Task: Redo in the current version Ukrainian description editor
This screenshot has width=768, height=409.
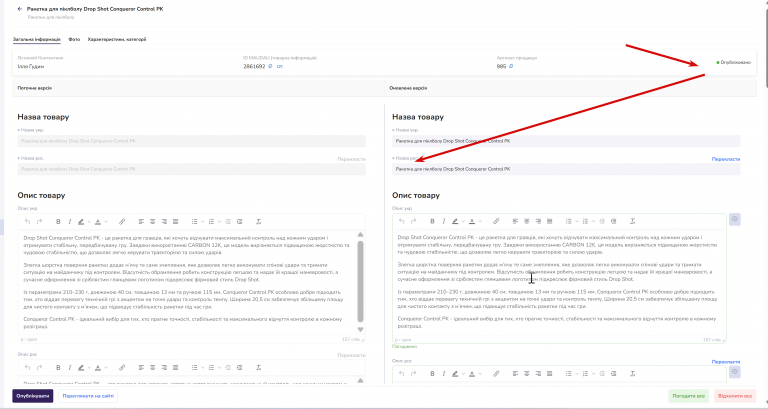Action: 40,221
